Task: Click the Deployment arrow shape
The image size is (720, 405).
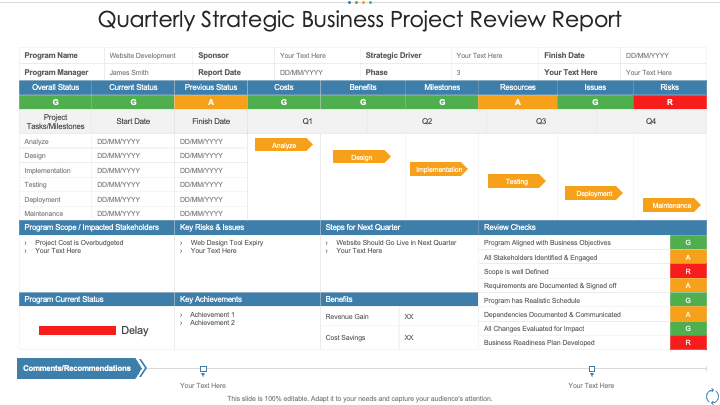Action: tap(593, 193)
